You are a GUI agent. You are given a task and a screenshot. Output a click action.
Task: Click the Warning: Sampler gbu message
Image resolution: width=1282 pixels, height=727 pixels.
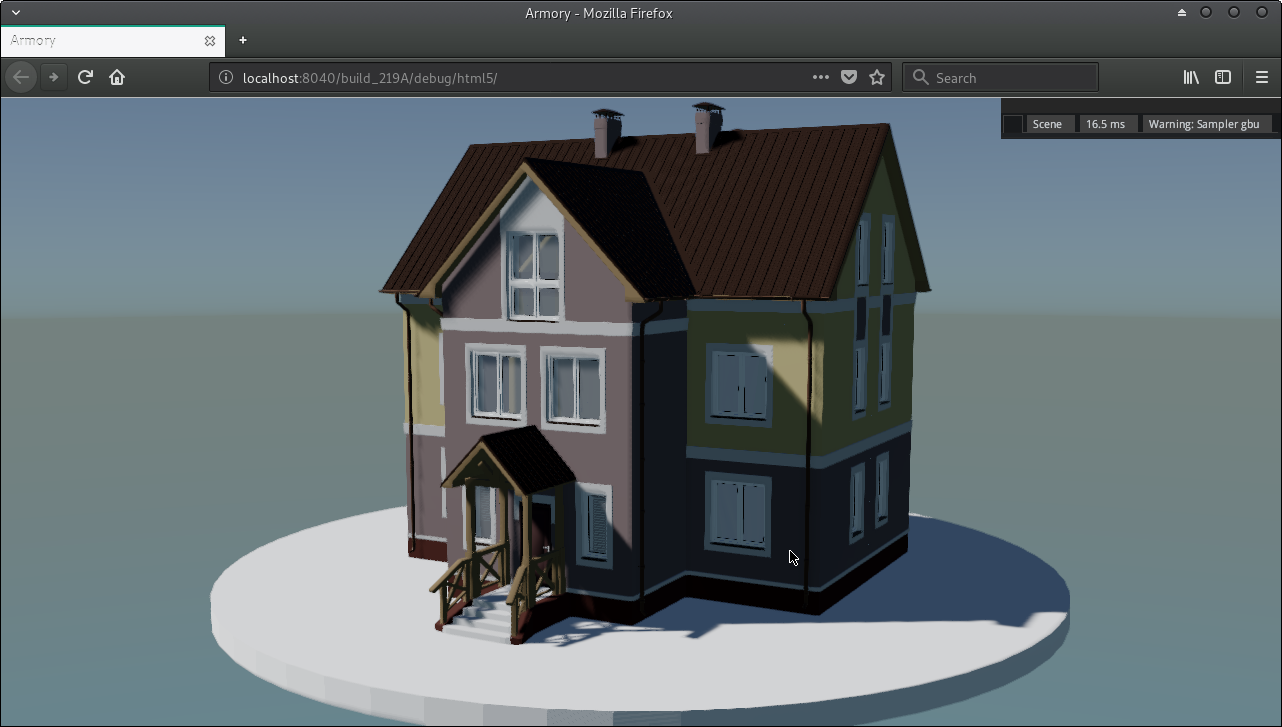coord(1207,124)
